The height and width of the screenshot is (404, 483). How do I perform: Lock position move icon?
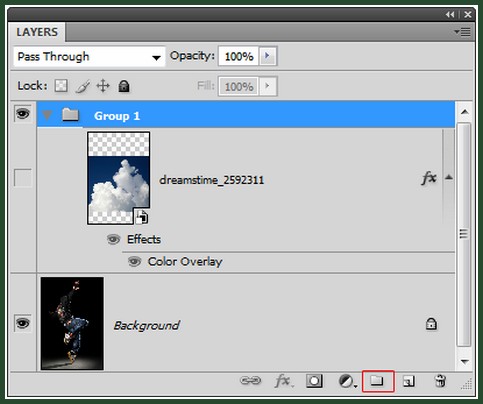click(x=103, y=86)
